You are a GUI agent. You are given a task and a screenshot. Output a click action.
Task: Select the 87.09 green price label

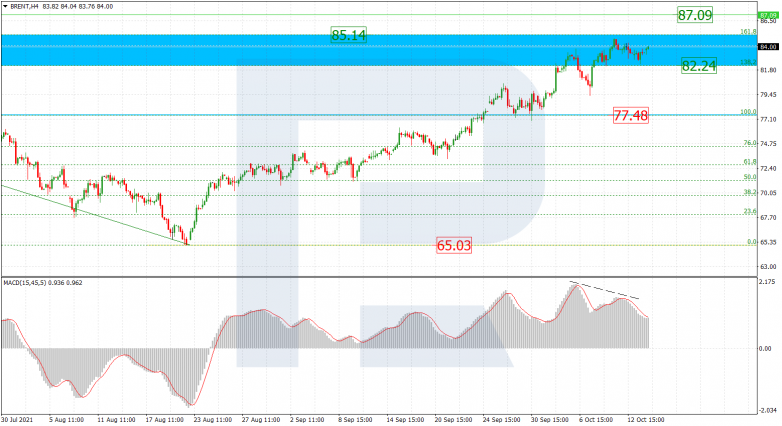[695, 15]
